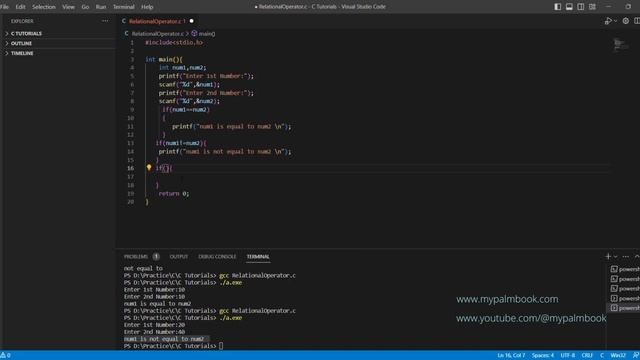Click the Run code play icon
The image size is (640, 360).
(608, 21)
